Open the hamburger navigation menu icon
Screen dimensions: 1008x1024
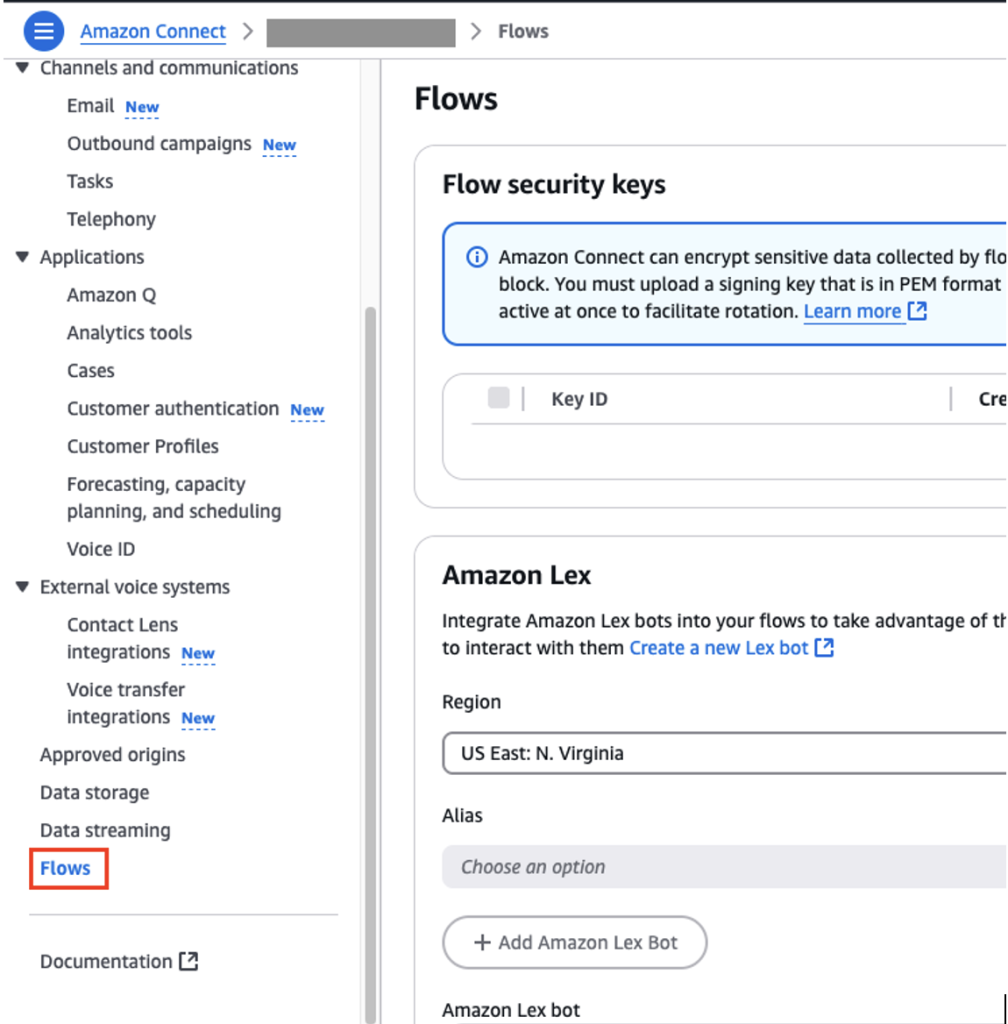click(x=44, y=31)
